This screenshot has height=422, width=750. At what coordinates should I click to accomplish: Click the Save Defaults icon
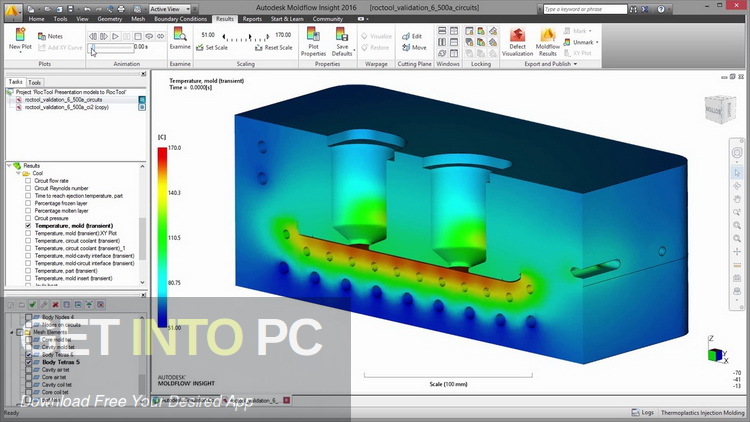pos(342,34)
